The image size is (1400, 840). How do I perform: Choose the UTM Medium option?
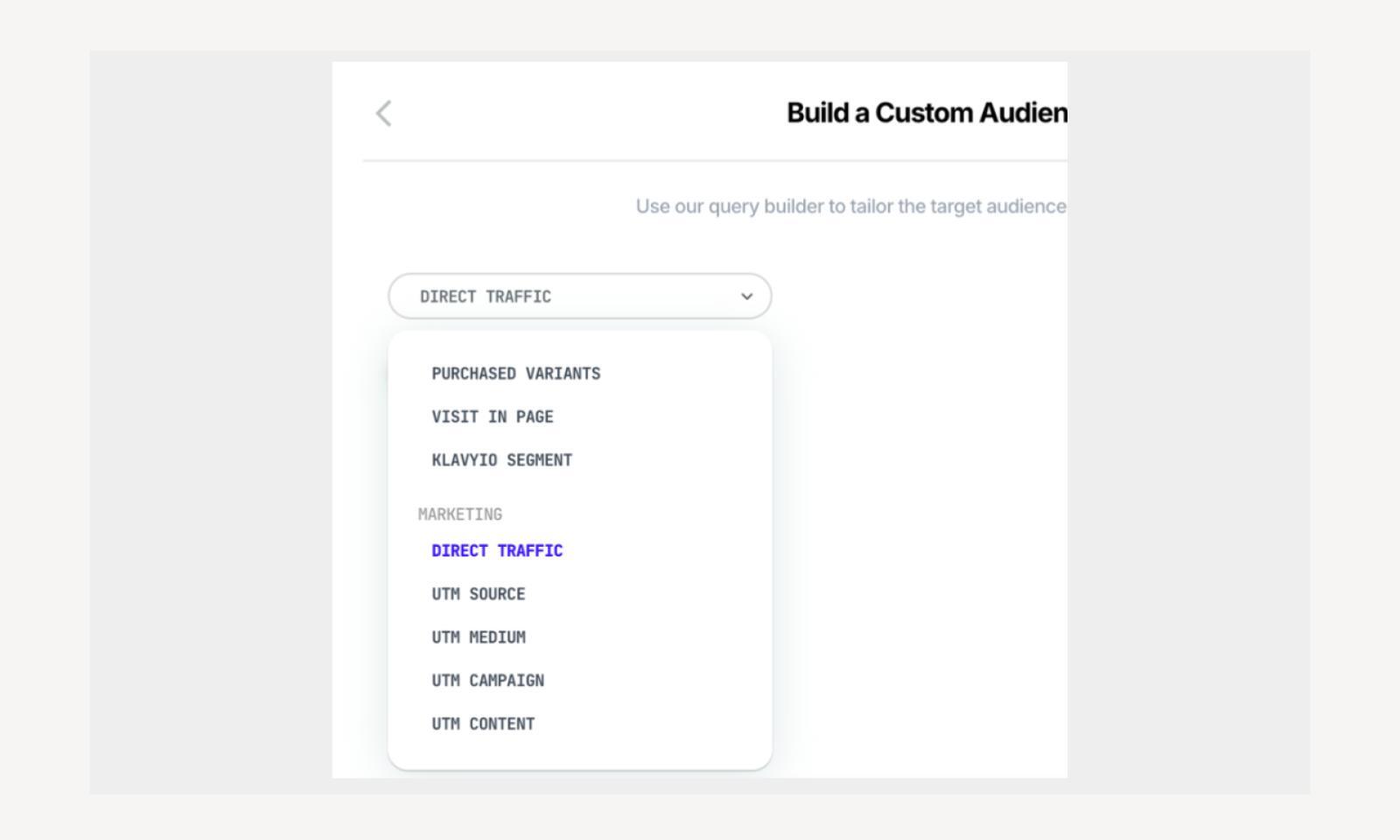[478, 638]
